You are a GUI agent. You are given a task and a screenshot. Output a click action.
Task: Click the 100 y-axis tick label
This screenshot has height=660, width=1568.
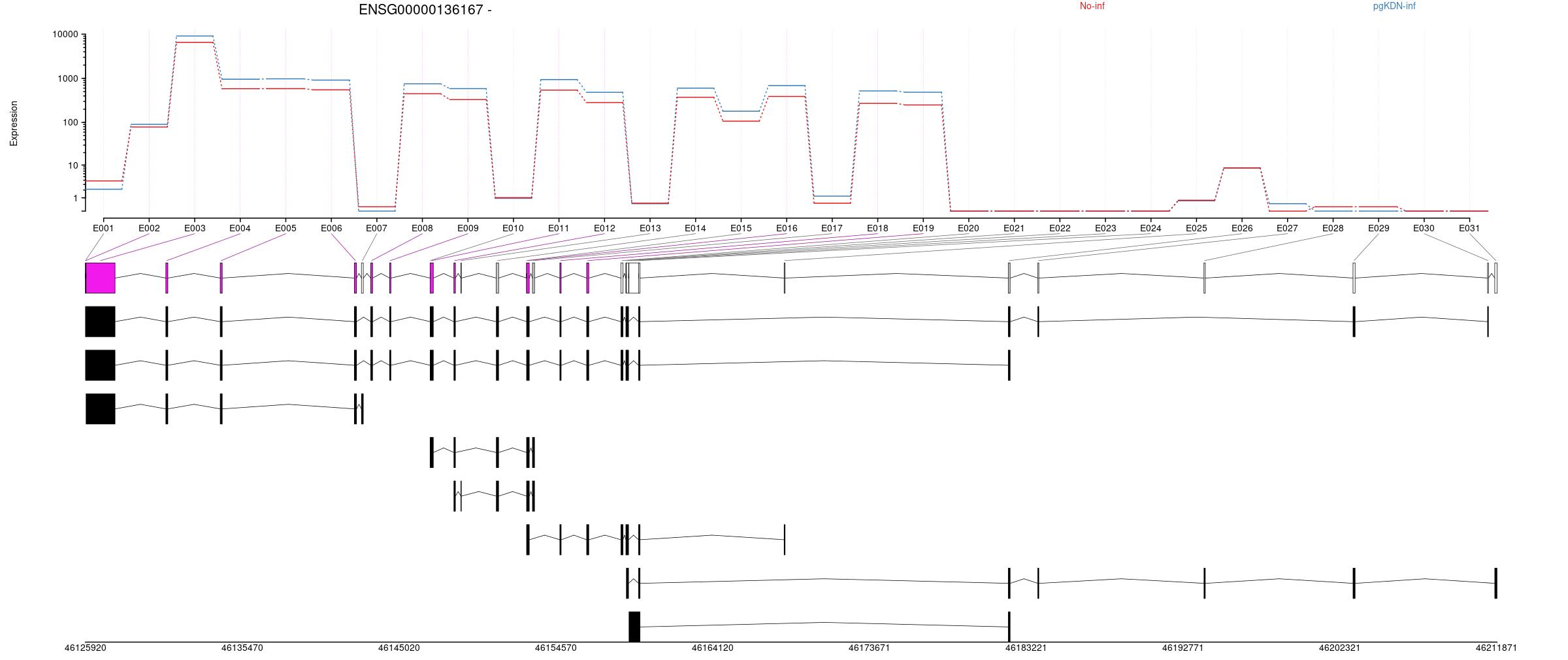pos(71,122)
